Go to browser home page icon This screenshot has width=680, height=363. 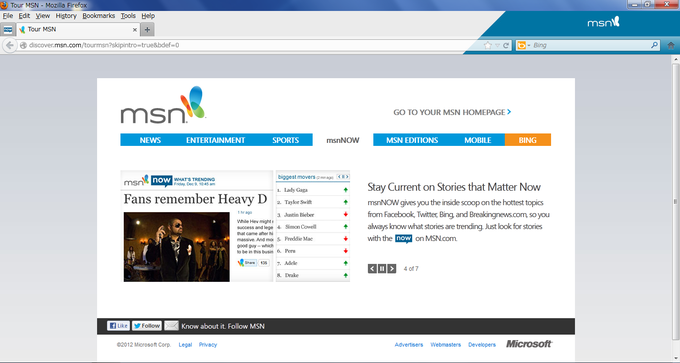(670, 45)
